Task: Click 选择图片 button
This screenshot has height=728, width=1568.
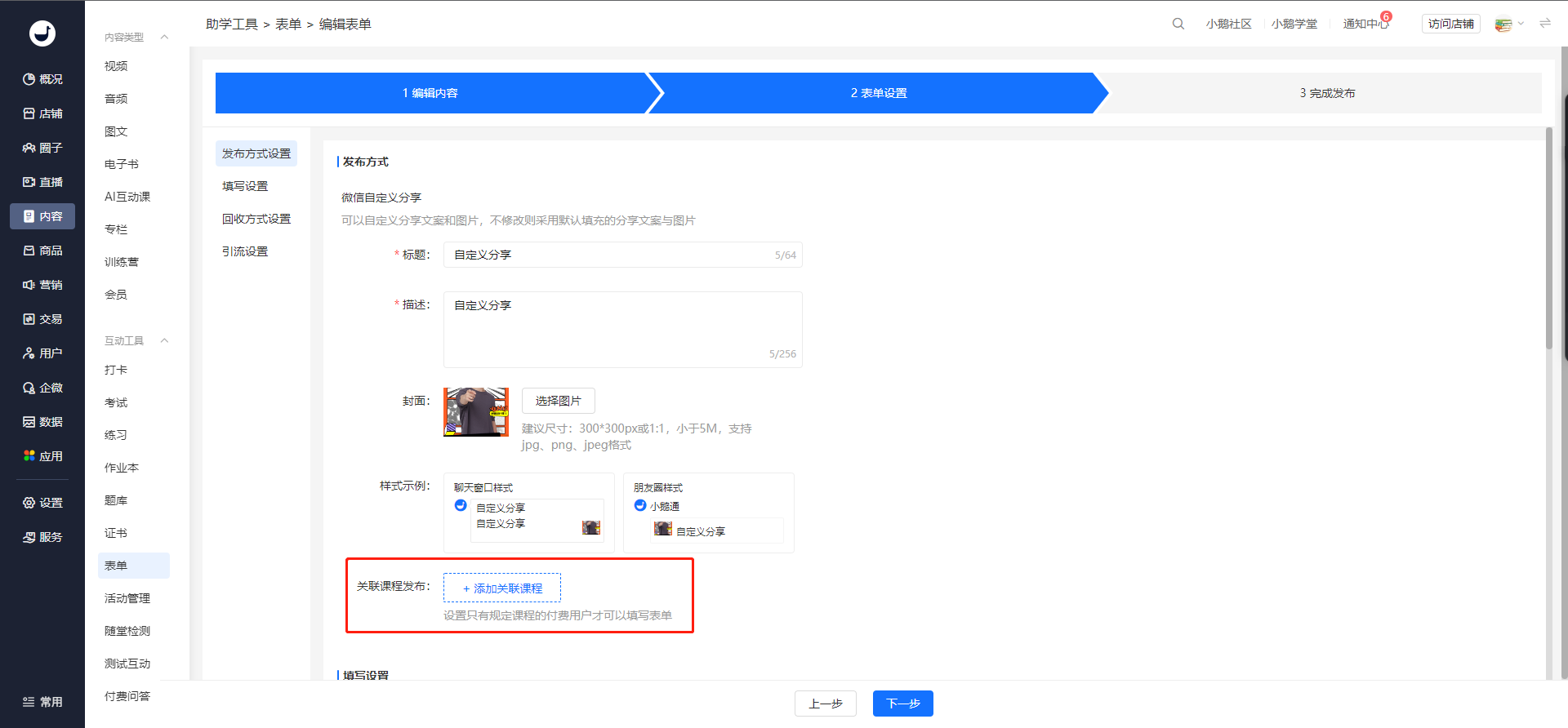Action: pos(559,401)
